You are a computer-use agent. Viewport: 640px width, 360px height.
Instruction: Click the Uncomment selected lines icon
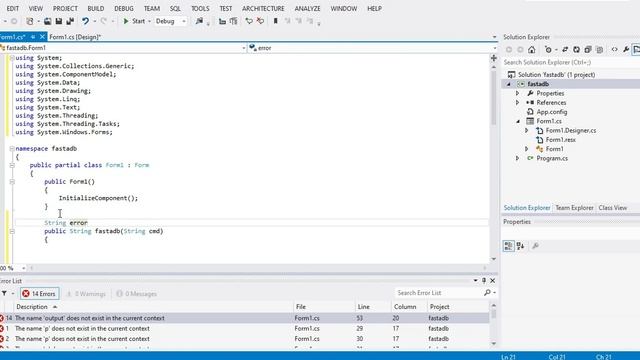[260, 21]
